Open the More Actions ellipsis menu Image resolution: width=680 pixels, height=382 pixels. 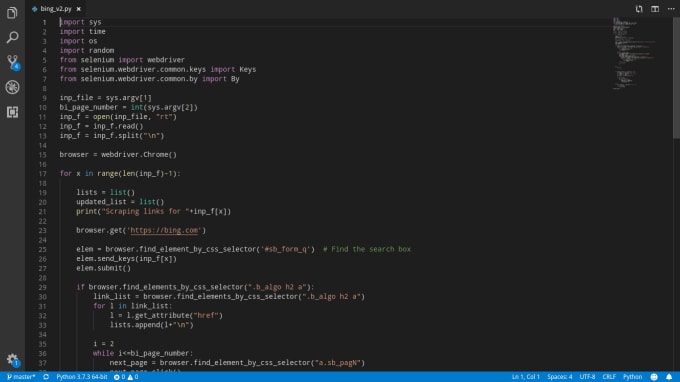coord(671,9)
